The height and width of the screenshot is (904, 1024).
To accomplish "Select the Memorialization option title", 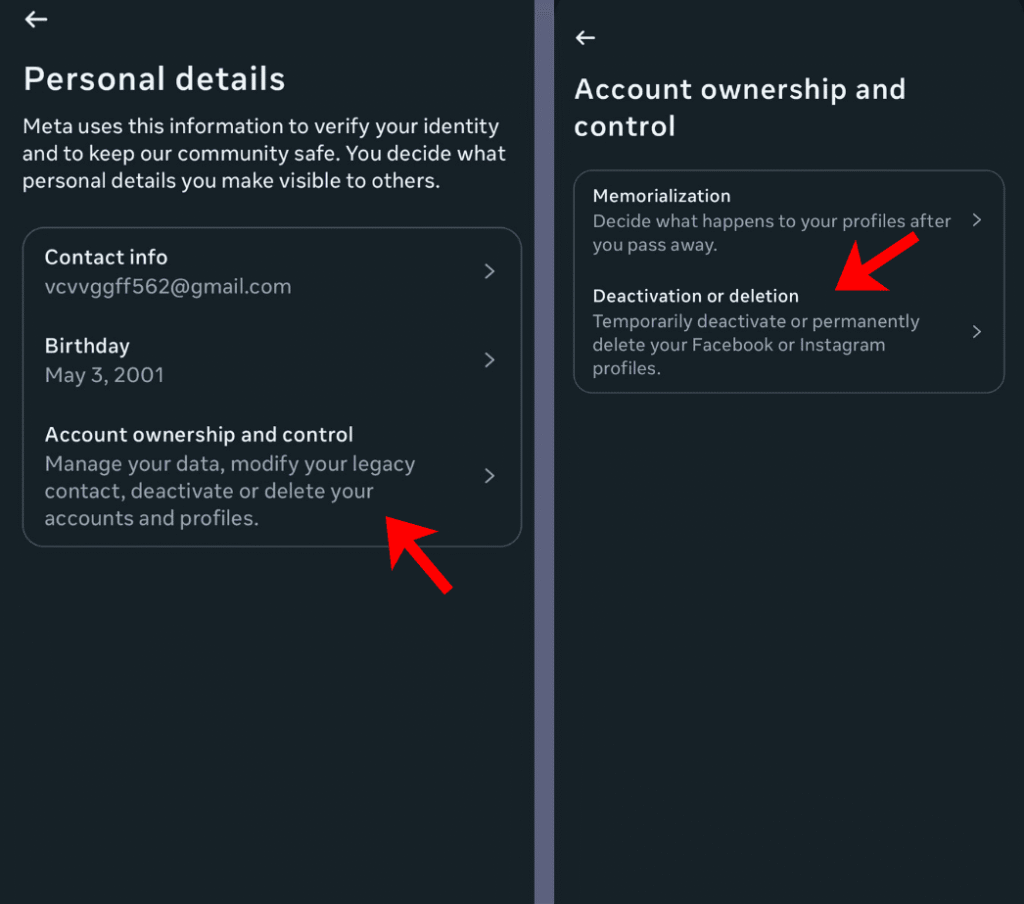I will 661,196.
